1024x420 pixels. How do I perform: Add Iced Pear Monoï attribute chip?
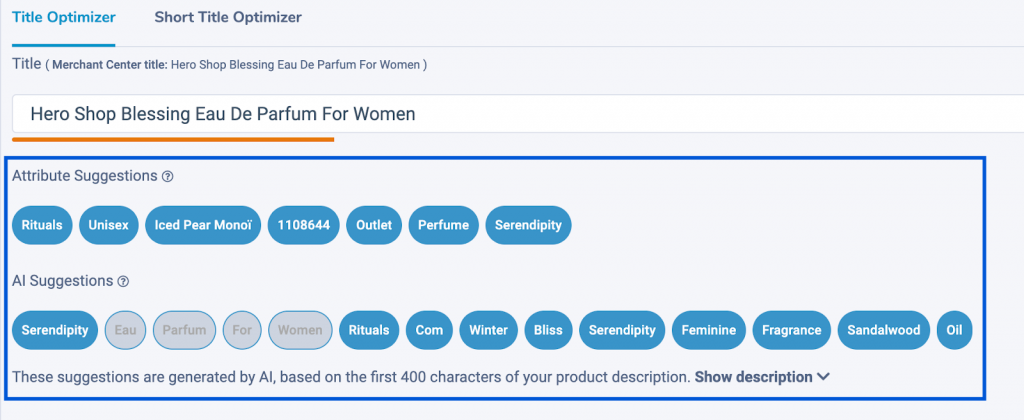pos(203,225)
